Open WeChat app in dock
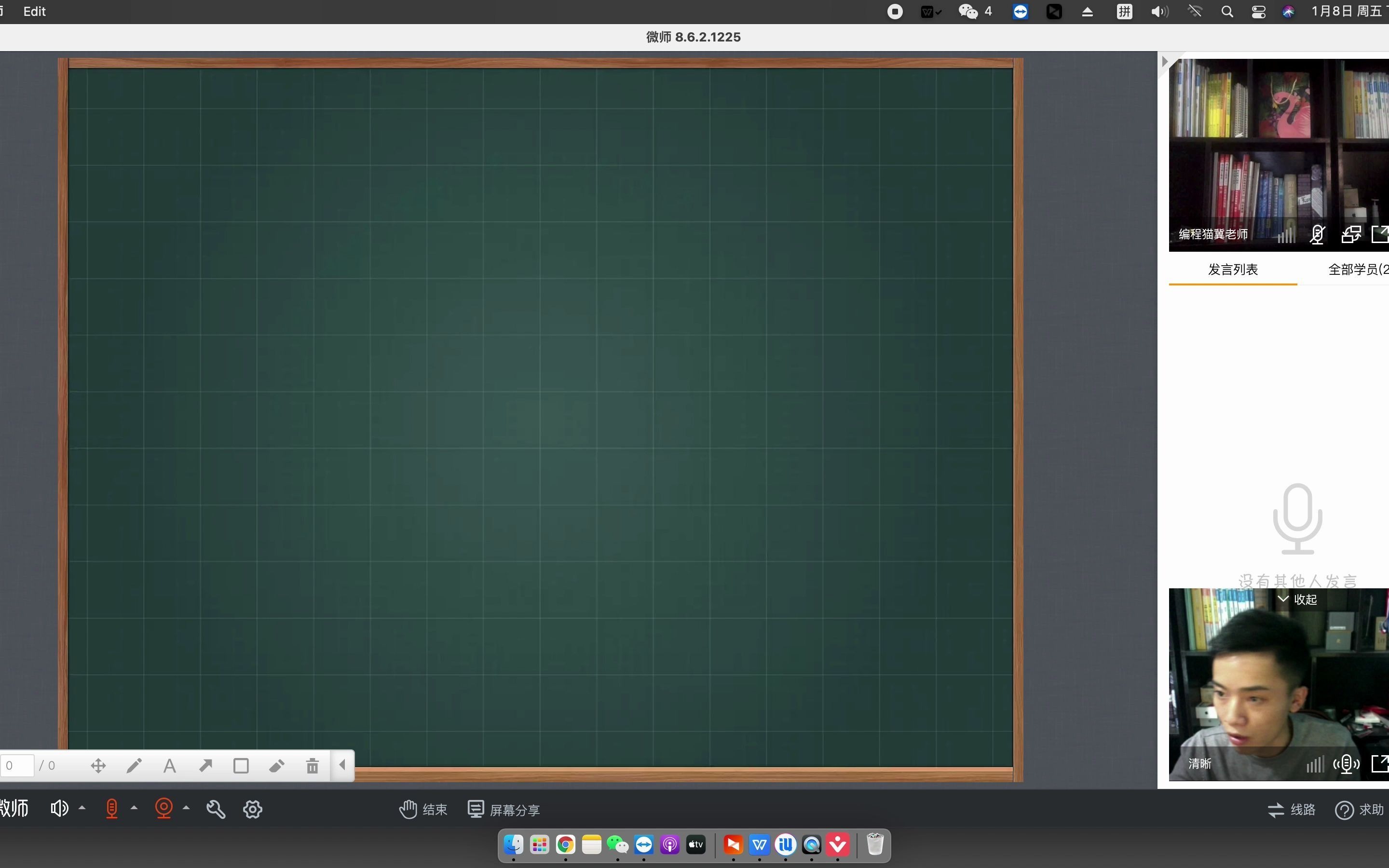1389x868 pixels. point(618,845)
